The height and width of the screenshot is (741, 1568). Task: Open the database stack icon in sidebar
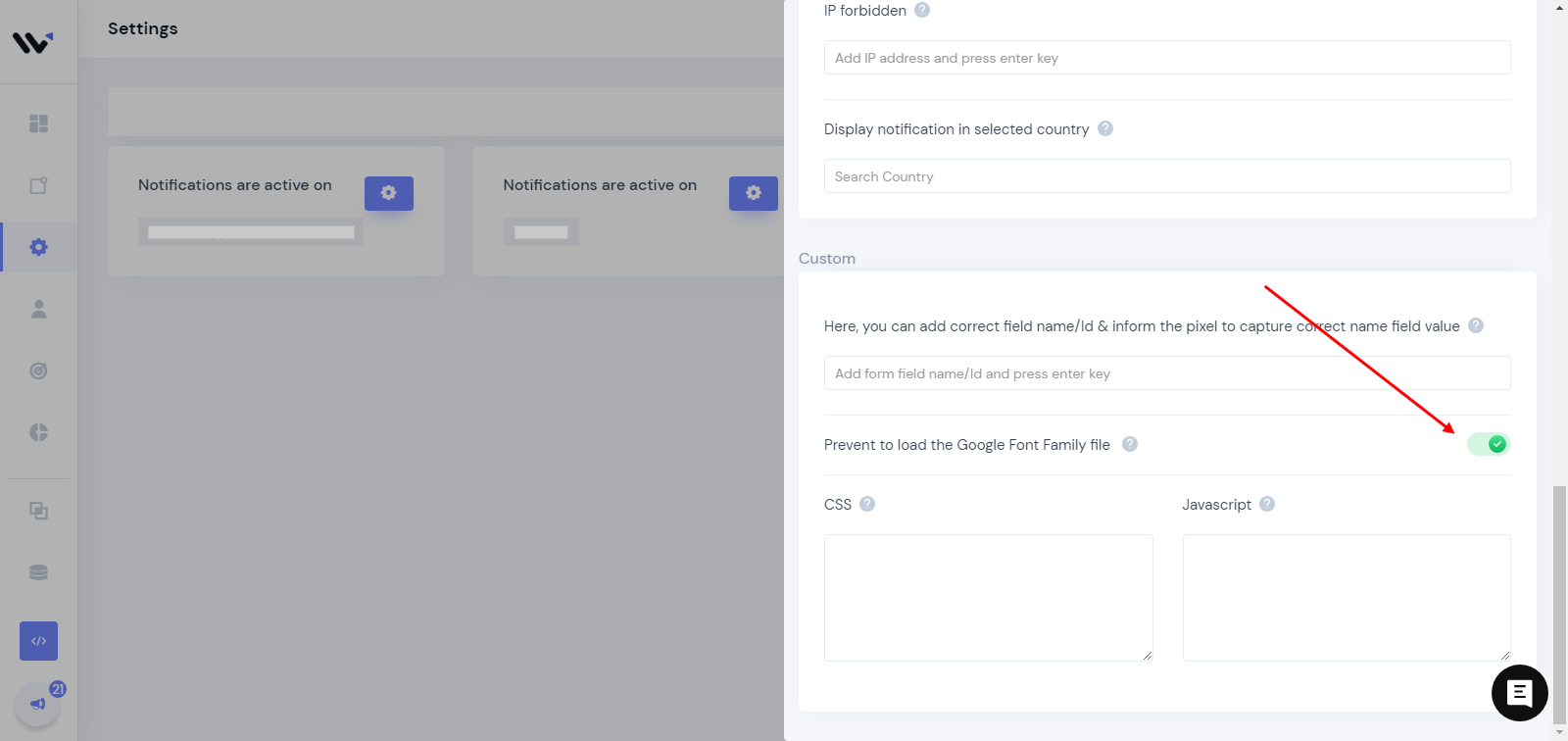[x=38, y=572]
